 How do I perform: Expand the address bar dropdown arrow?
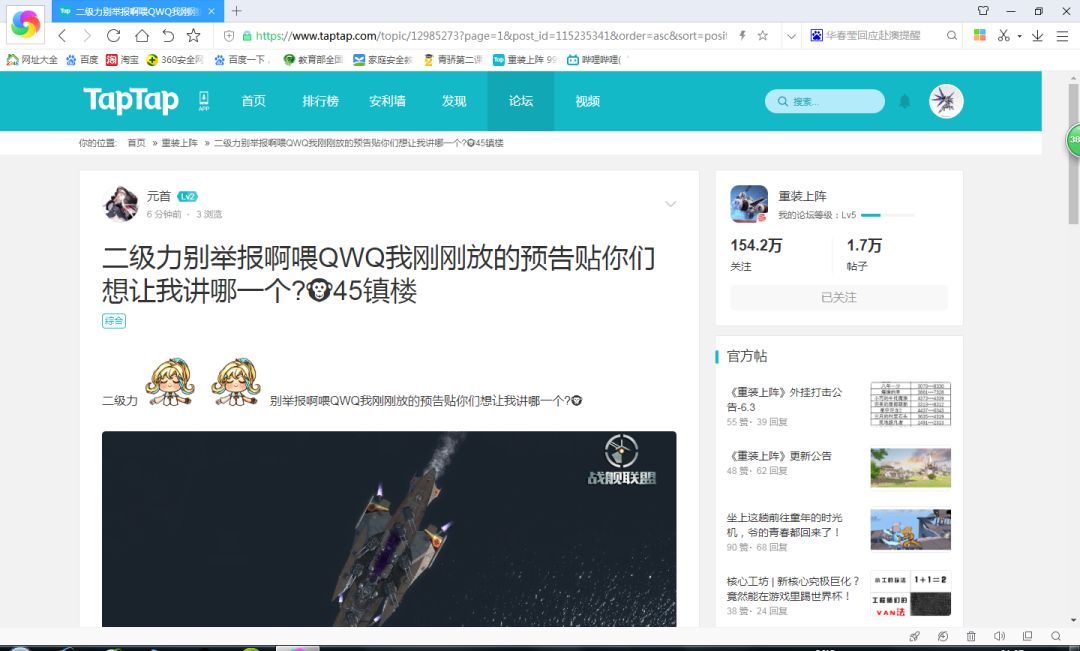[x=791, y=36]
